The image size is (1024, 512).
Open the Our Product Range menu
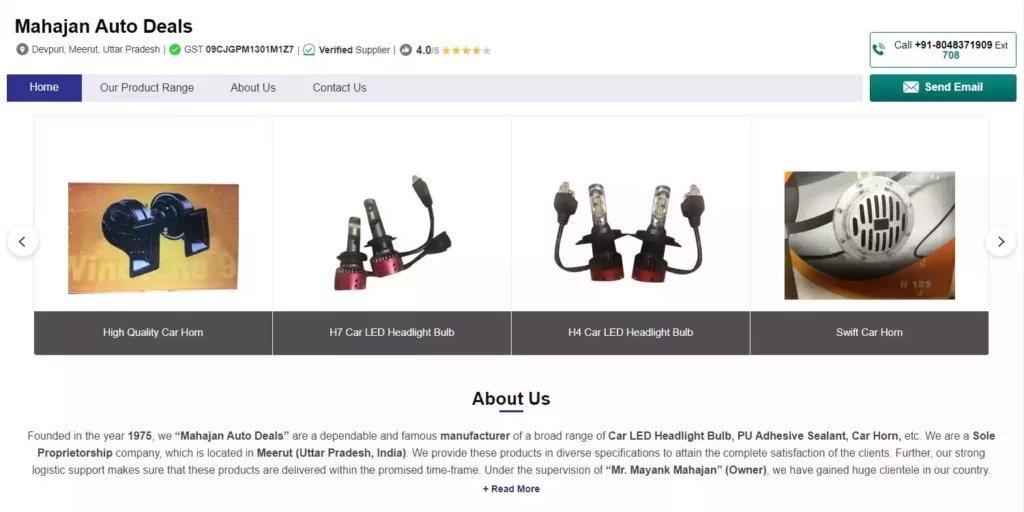pos(147,88)
